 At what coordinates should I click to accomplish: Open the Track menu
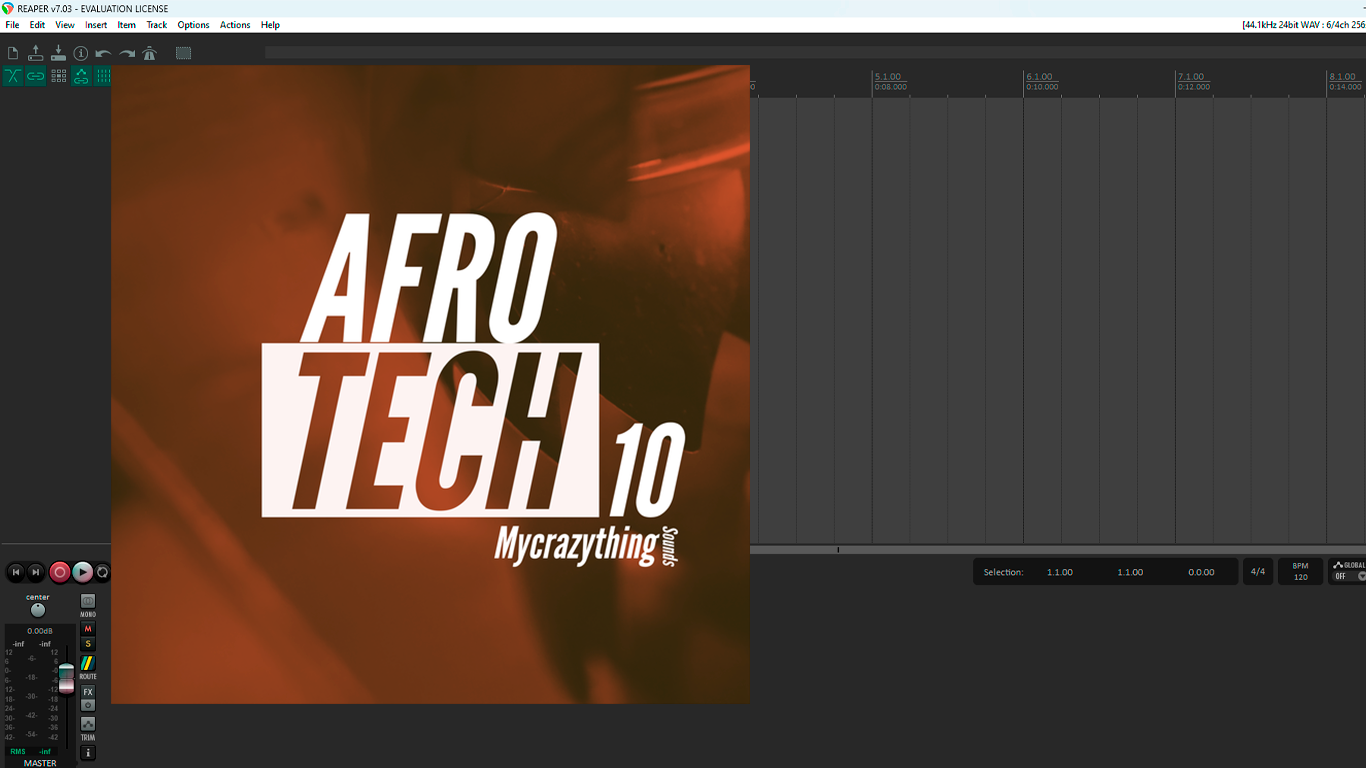tap(157, 25)
